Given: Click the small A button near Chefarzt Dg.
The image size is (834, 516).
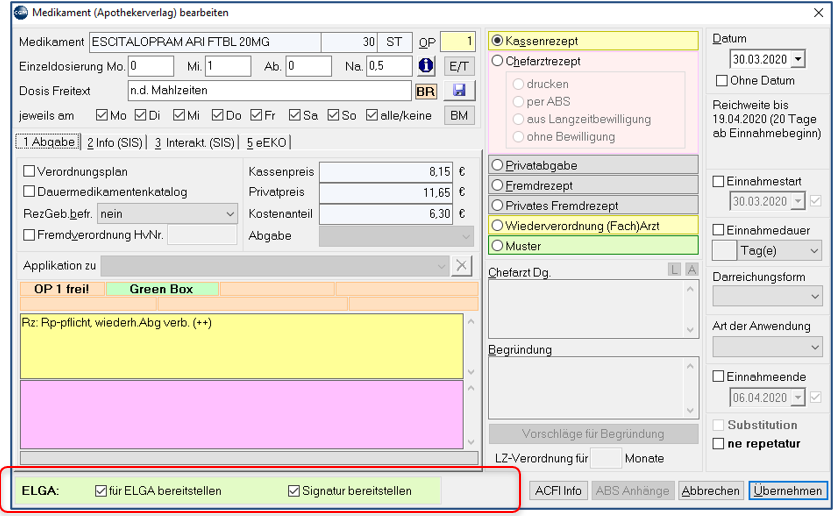Looking at the screenshot, I should 691,270.
